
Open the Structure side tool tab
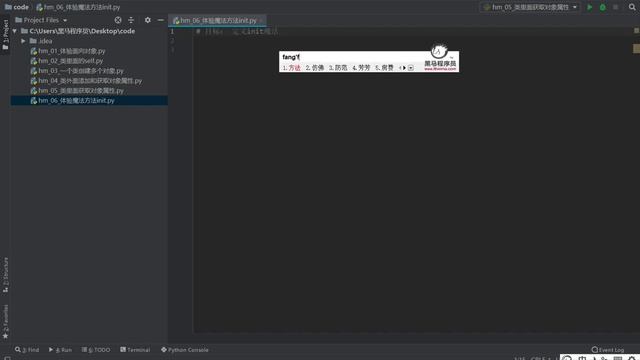click(x=5, y=274)
